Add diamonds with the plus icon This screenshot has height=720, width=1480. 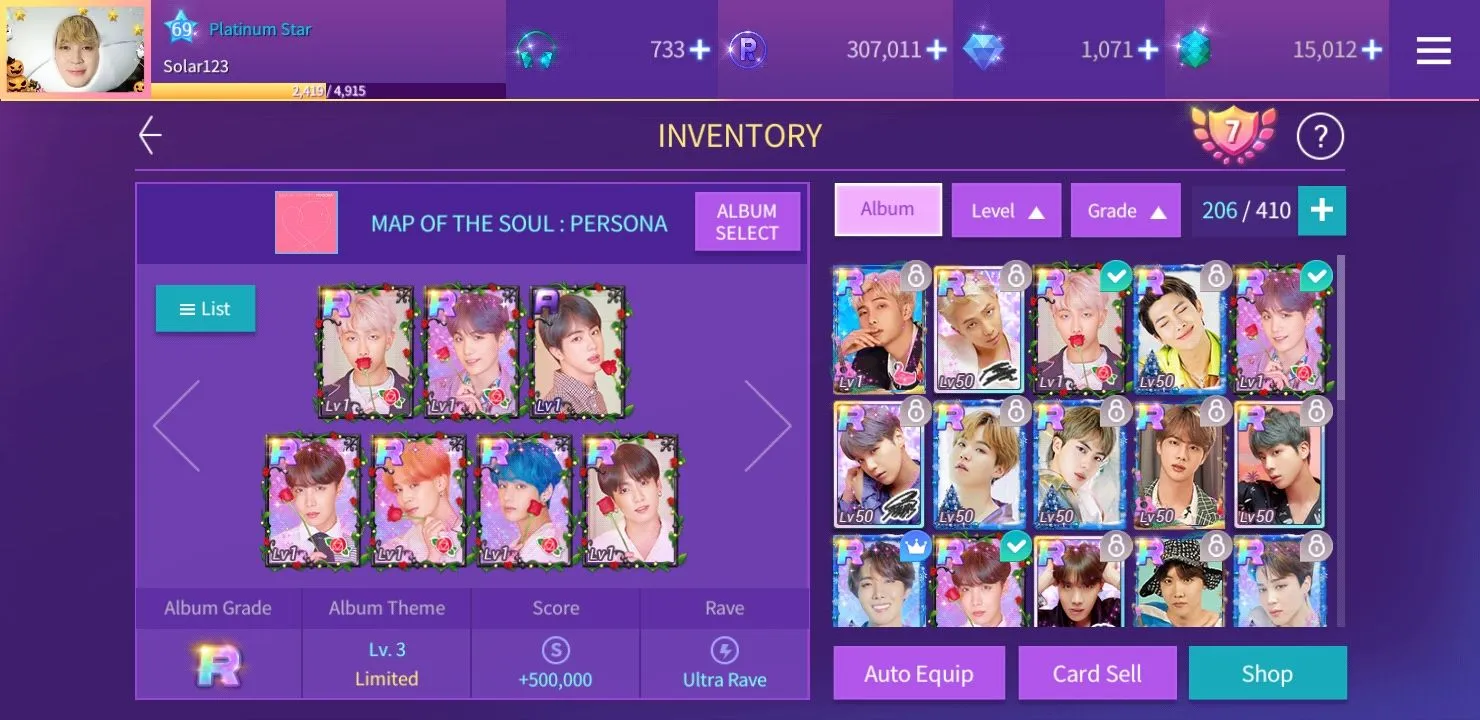[x=1148, y=49]
